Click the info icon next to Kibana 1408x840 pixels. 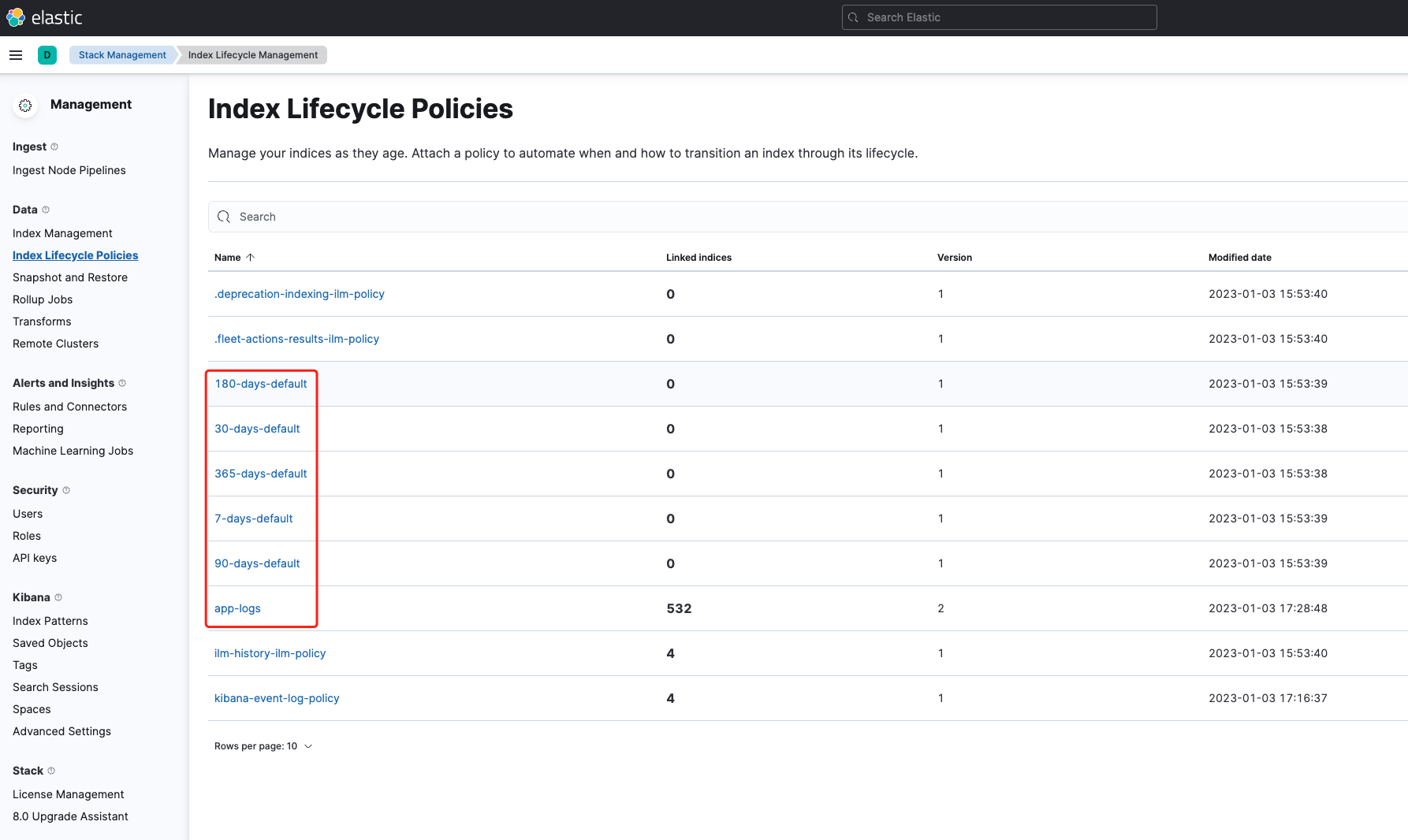pos(58,597)
